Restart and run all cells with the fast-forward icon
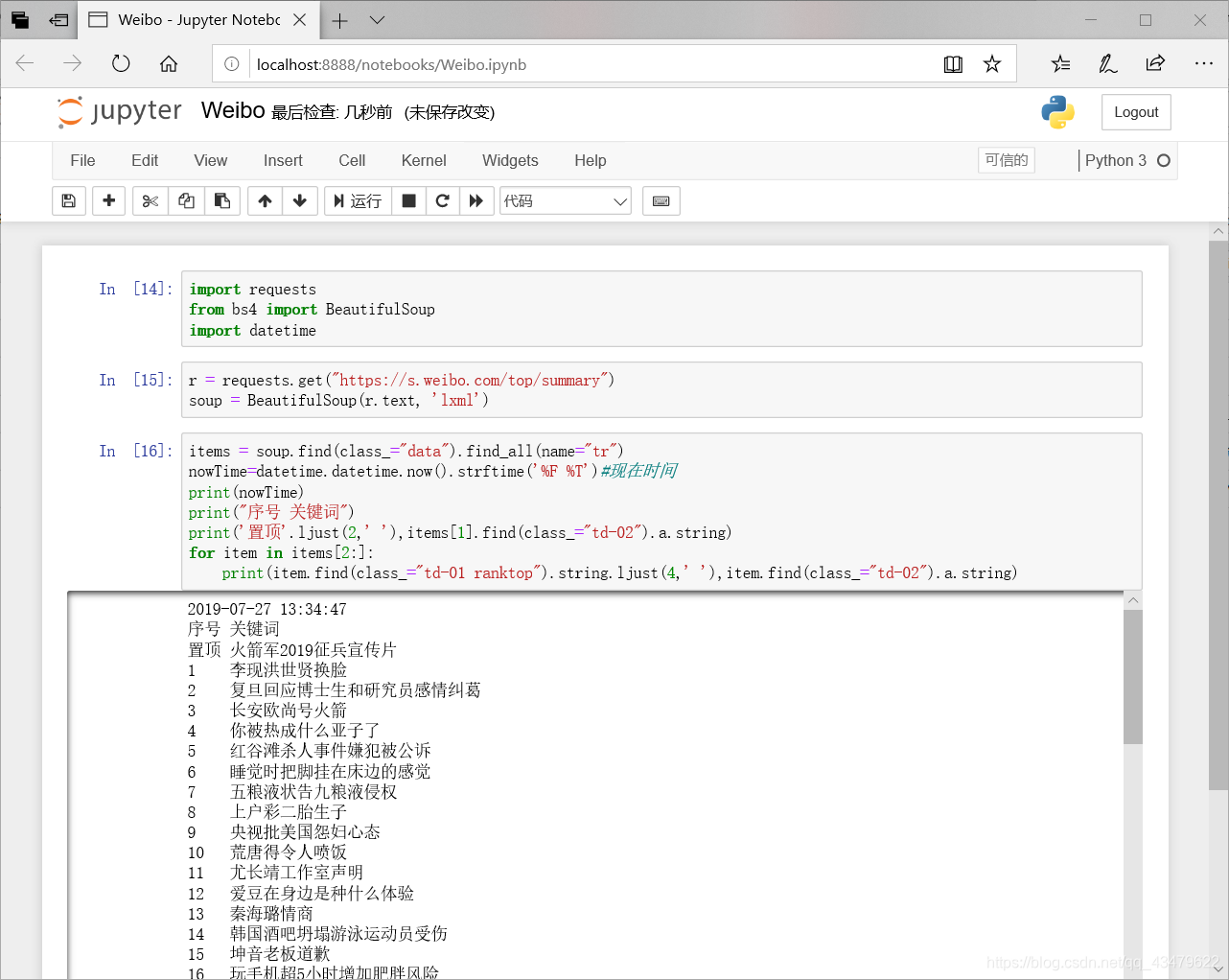This screenshot has height=980, width=1229. 475,200
